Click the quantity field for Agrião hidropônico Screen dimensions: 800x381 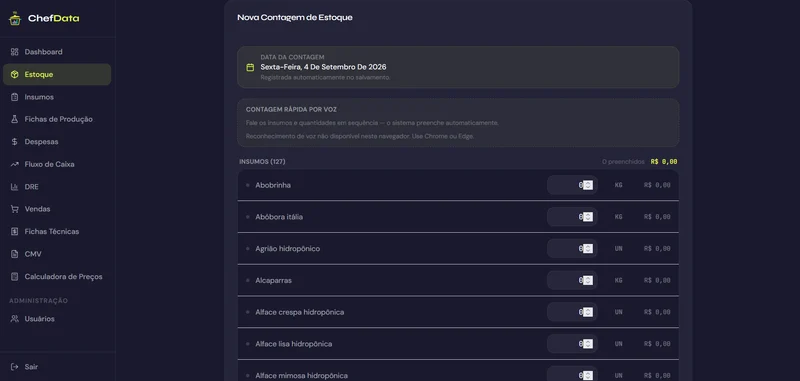(x=572, y=248)
